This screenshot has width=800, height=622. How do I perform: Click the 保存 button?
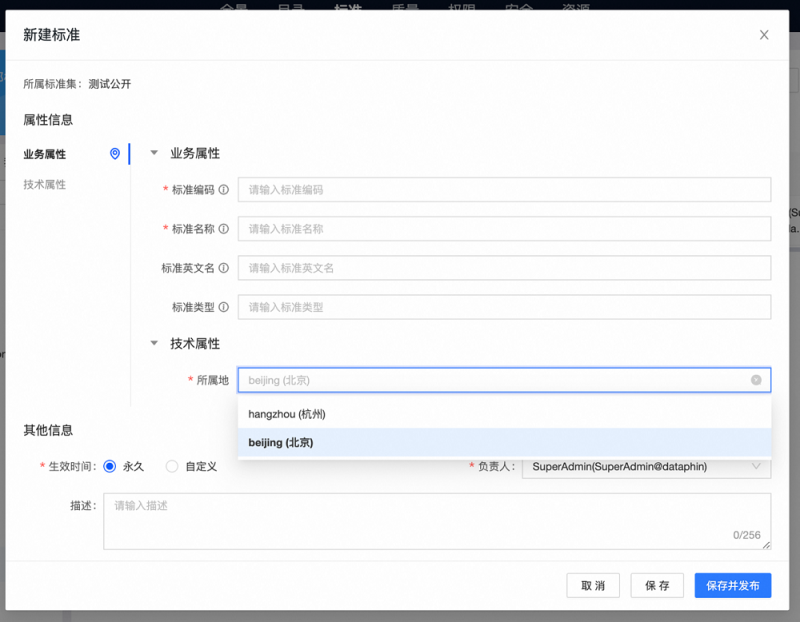[x=657, y=585]
